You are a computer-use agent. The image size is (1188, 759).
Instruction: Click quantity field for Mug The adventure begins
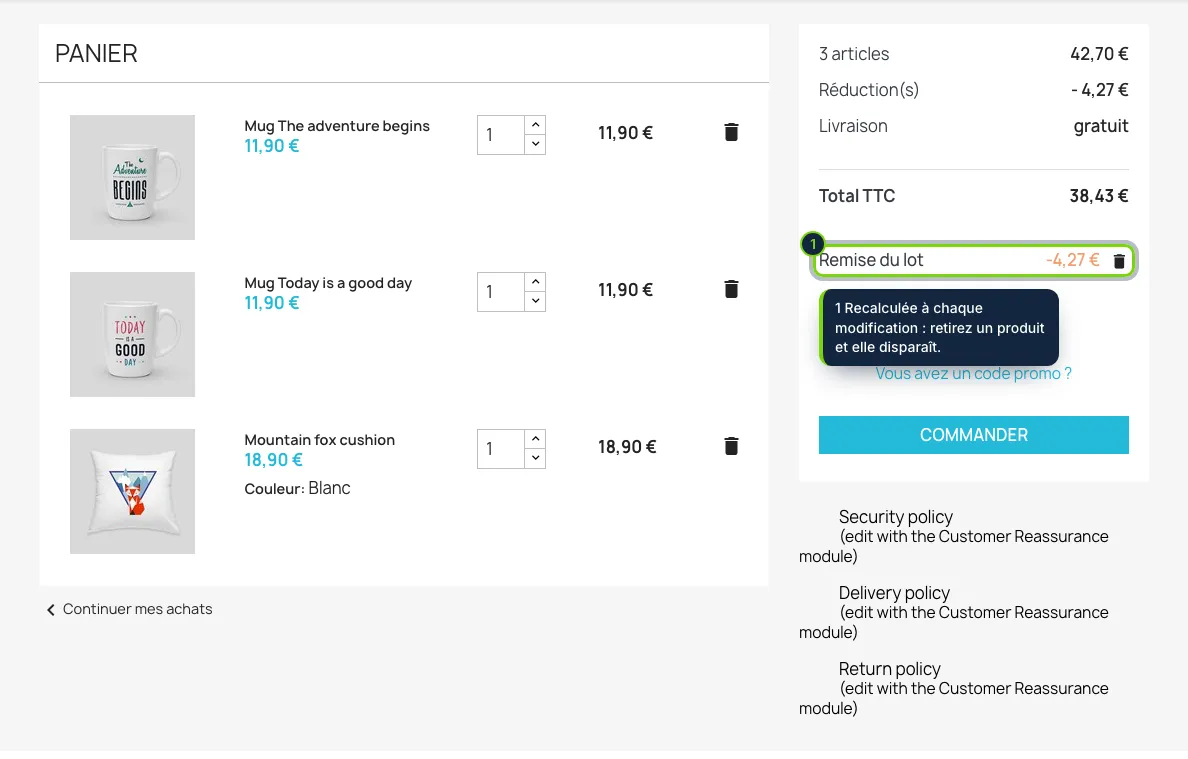[x=501, y=135]
